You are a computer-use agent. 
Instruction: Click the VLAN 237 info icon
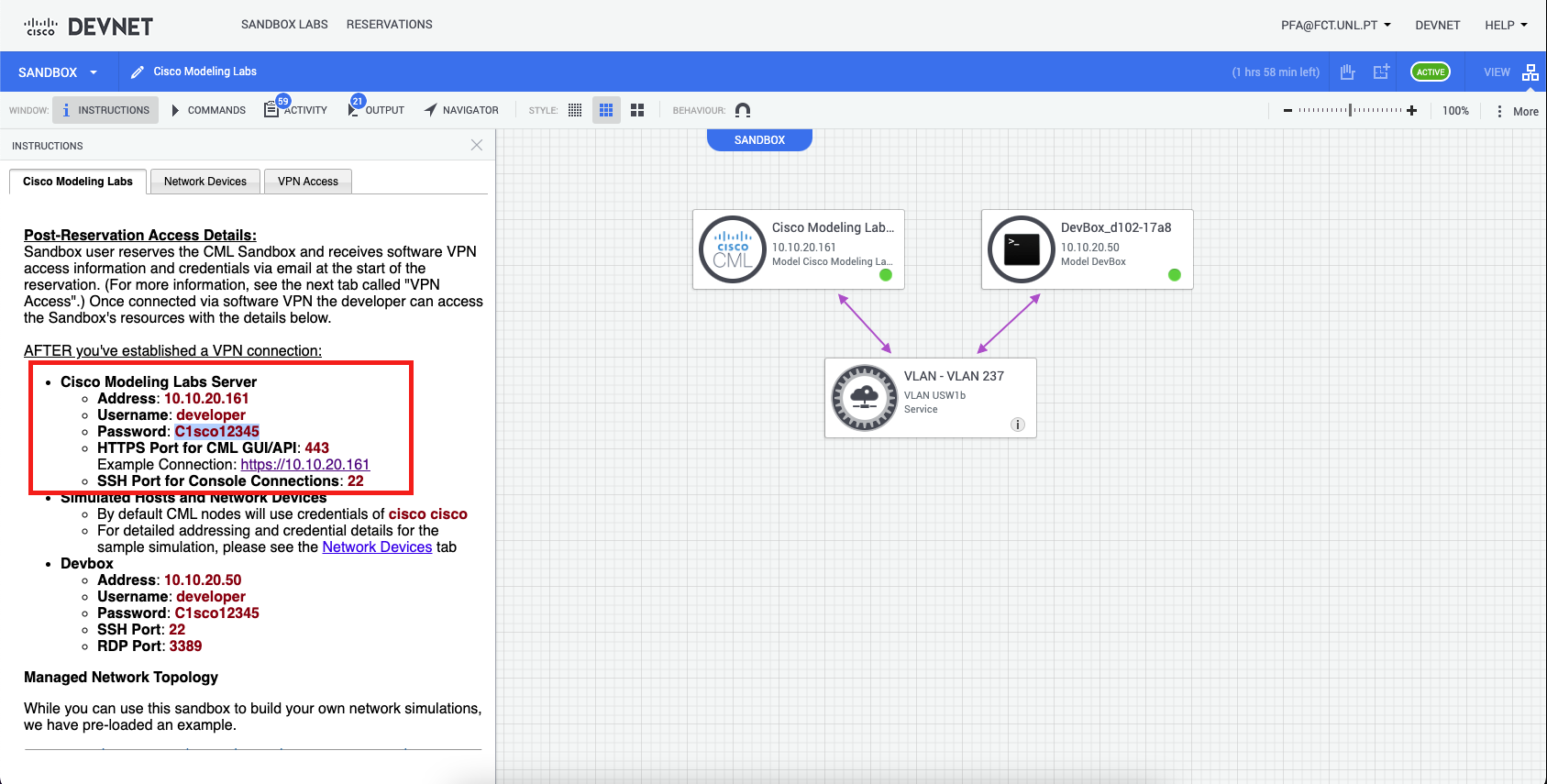coord(1018,425)
